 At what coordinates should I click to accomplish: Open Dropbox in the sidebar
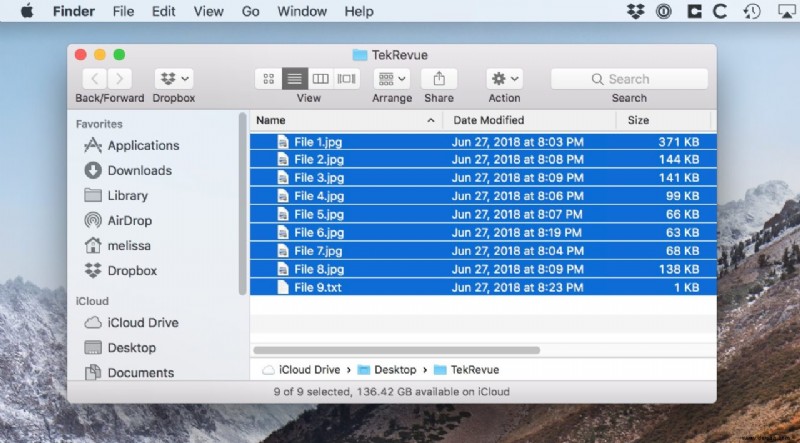click(120, 270)
